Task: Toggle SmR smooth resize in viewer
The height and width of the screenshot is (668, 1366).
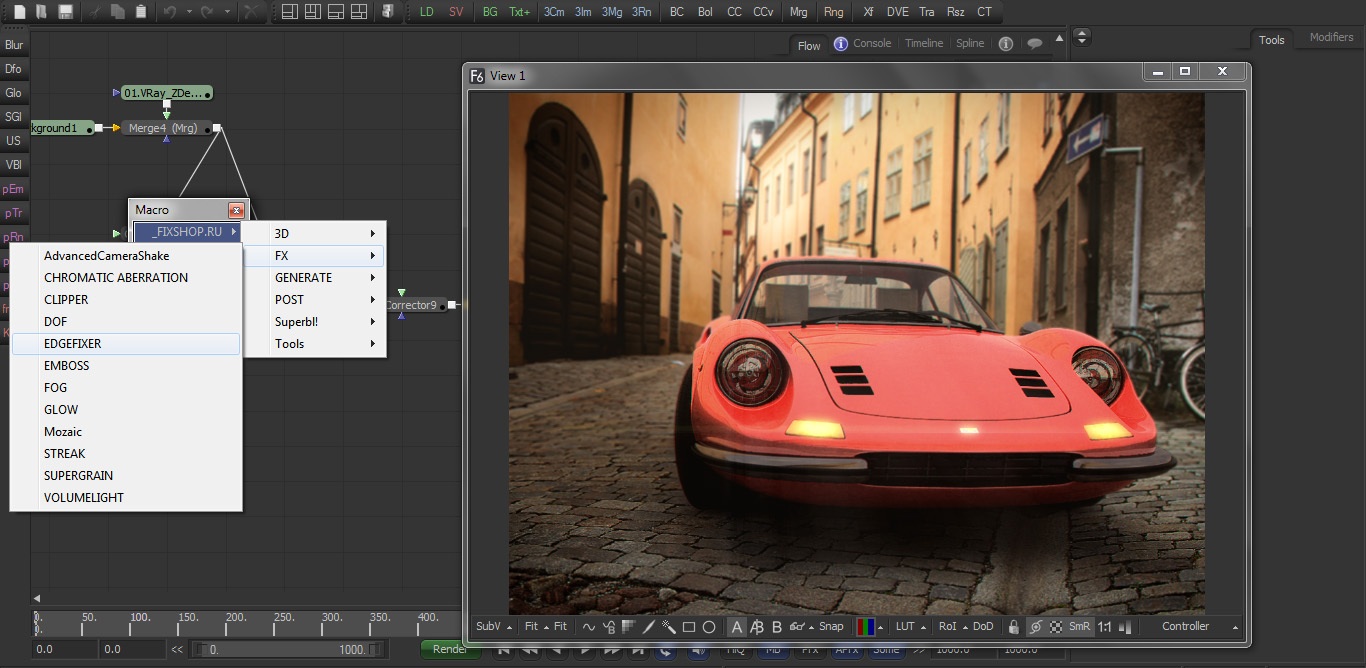Action: (1079, 627)
